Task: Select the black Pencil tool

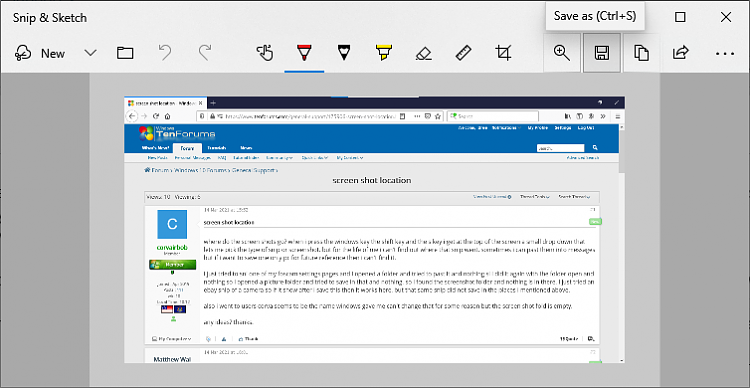Action: click(343, 53)
